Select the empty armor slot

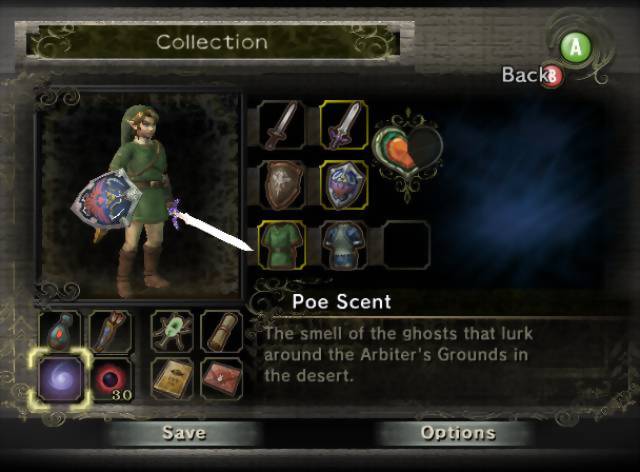click(x=406, y=245)
